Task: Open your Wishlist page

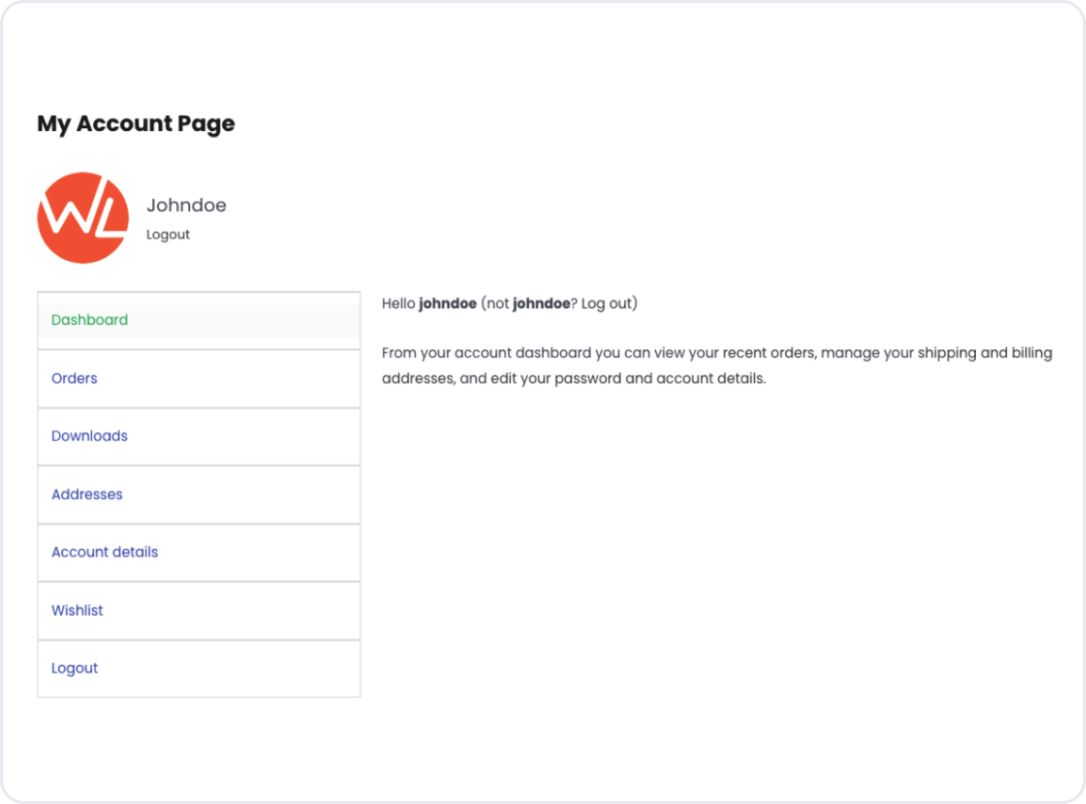Action: pyautogui.click(x=77, y=610)
